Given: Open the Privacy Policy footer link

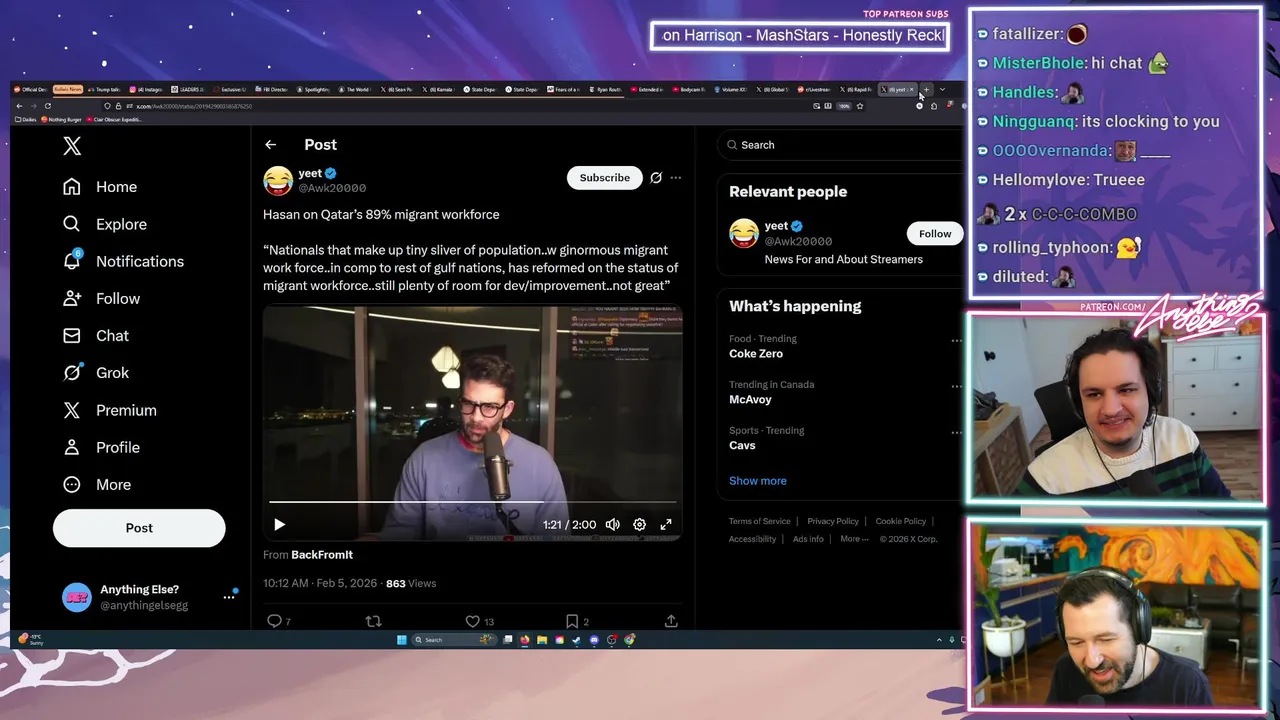Looking at the screenshot, I should tap(833, 521).
